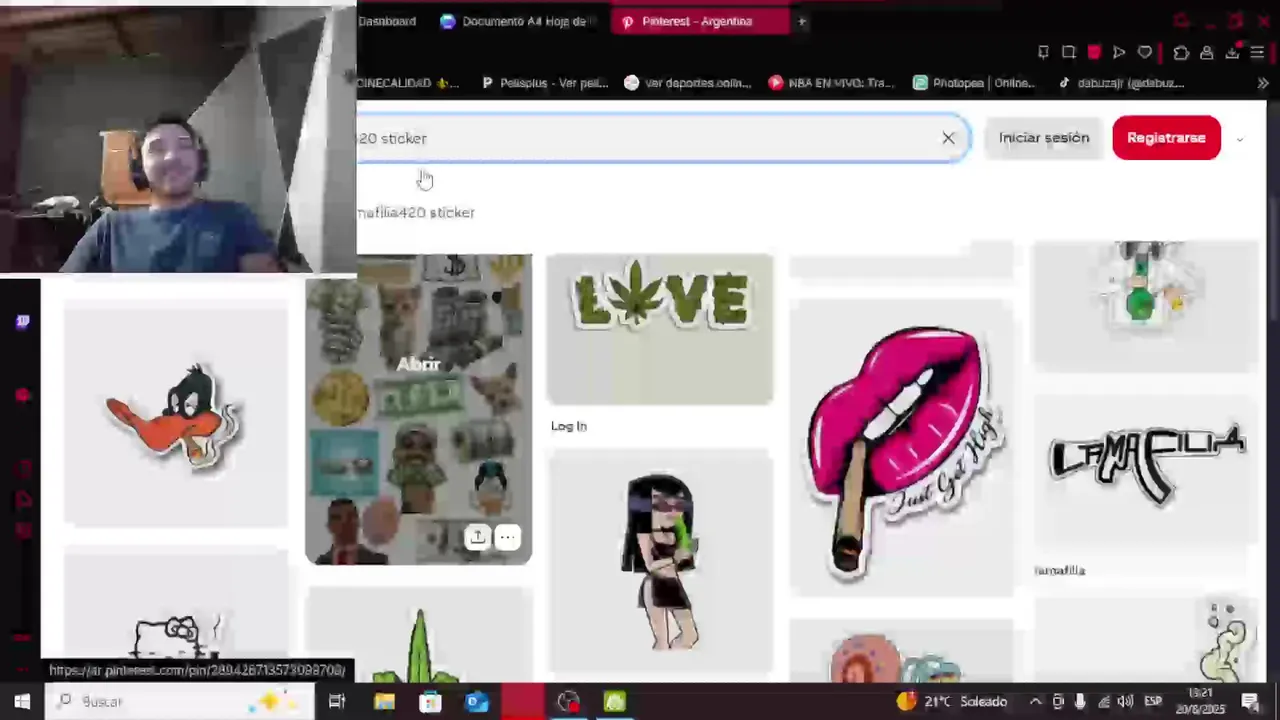This screenshot has height=720, width=1280.
Task: Open the volume icon in system tray
Action: [x=1126, y=701]
